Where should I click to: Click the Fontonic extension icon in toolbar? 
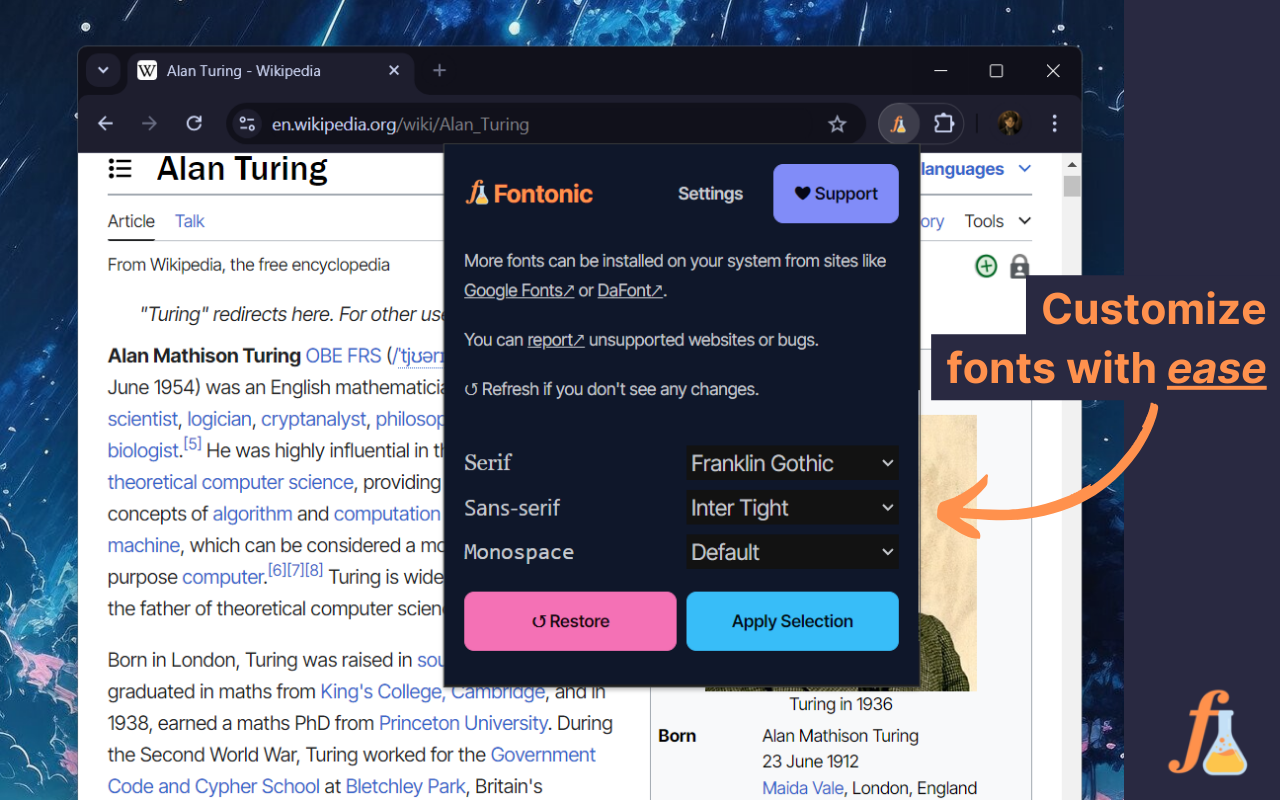pyautogui.click(x=898, y=125)
